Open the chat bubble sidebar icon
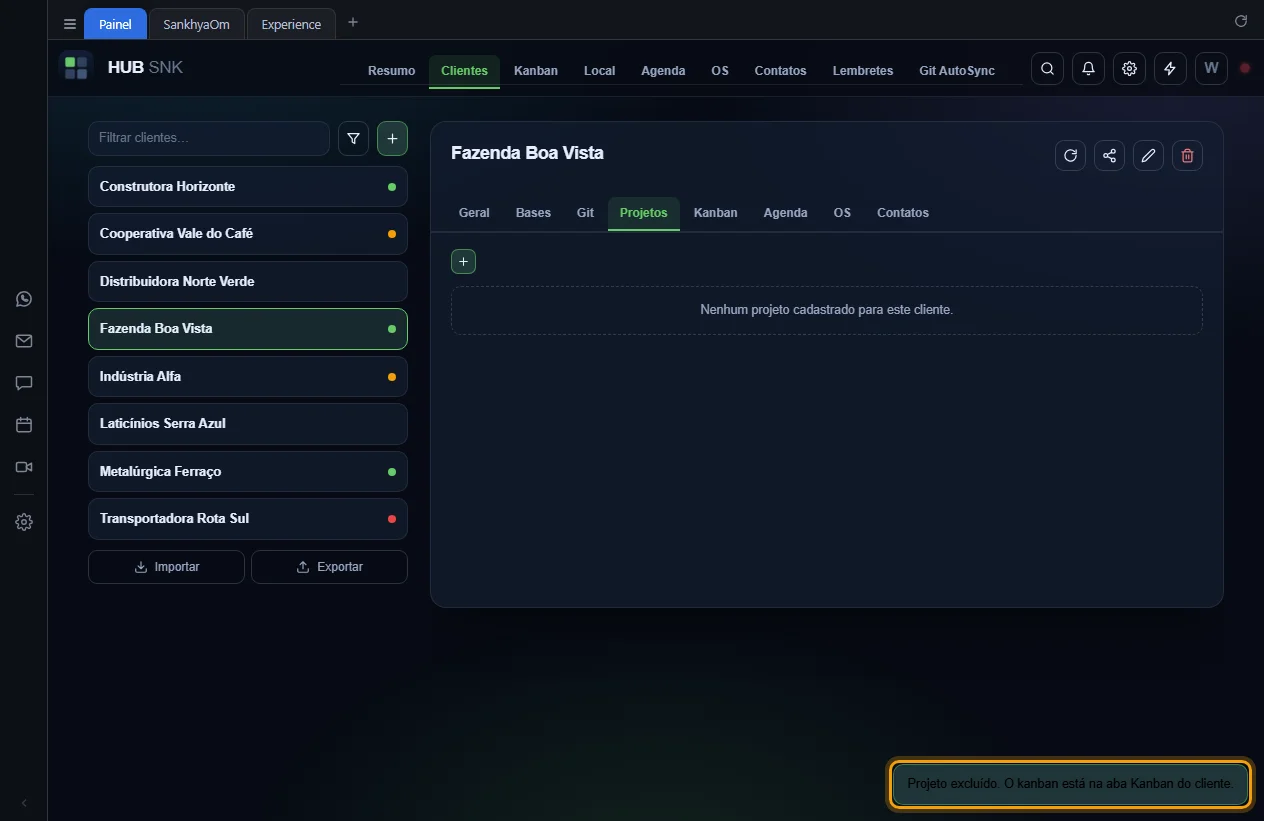The image size is (1264, 821). pos(24,383)
